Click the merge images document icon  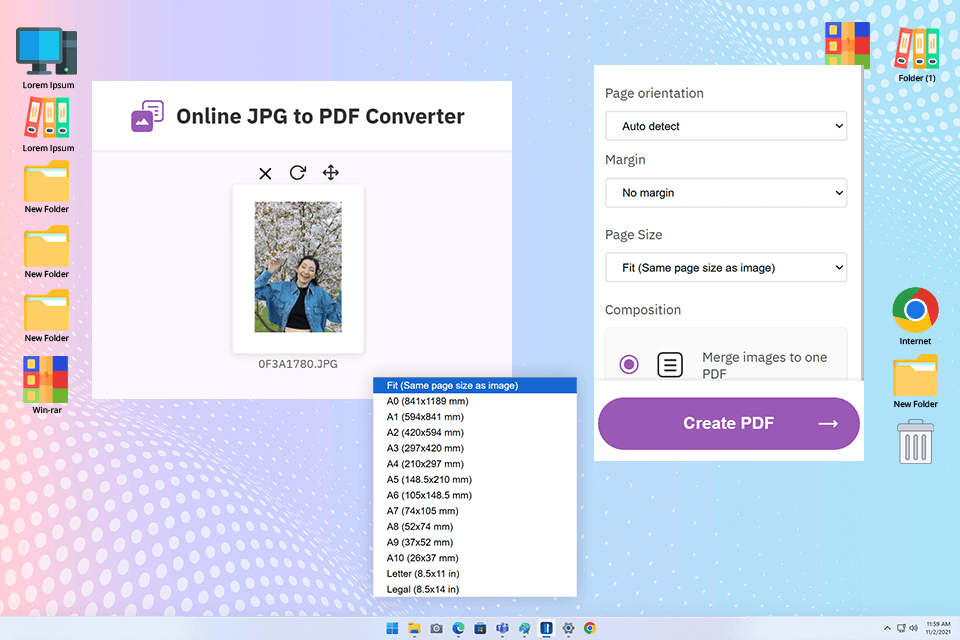coord(670,364)
